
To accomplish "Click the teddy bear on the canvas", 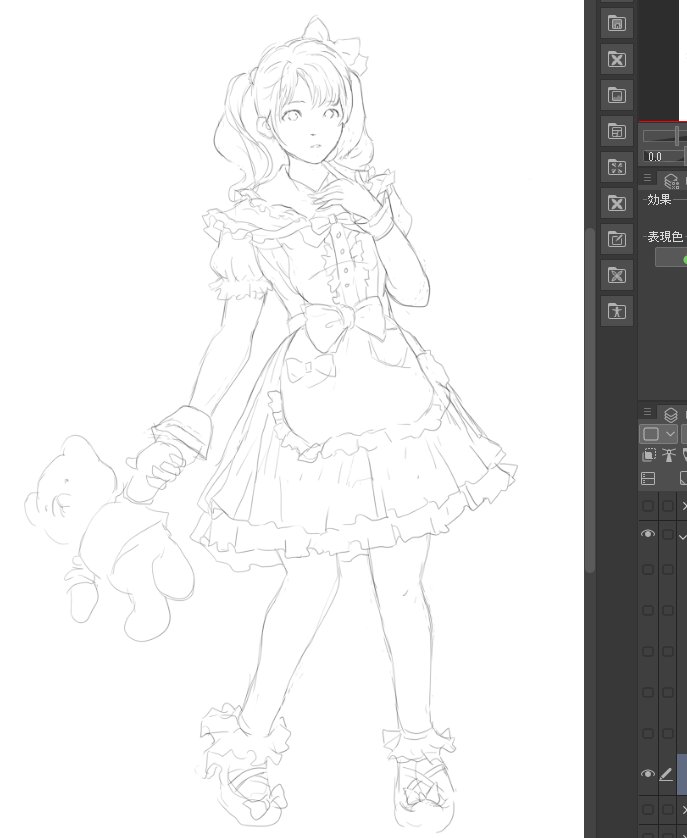I will coord(110,540).
